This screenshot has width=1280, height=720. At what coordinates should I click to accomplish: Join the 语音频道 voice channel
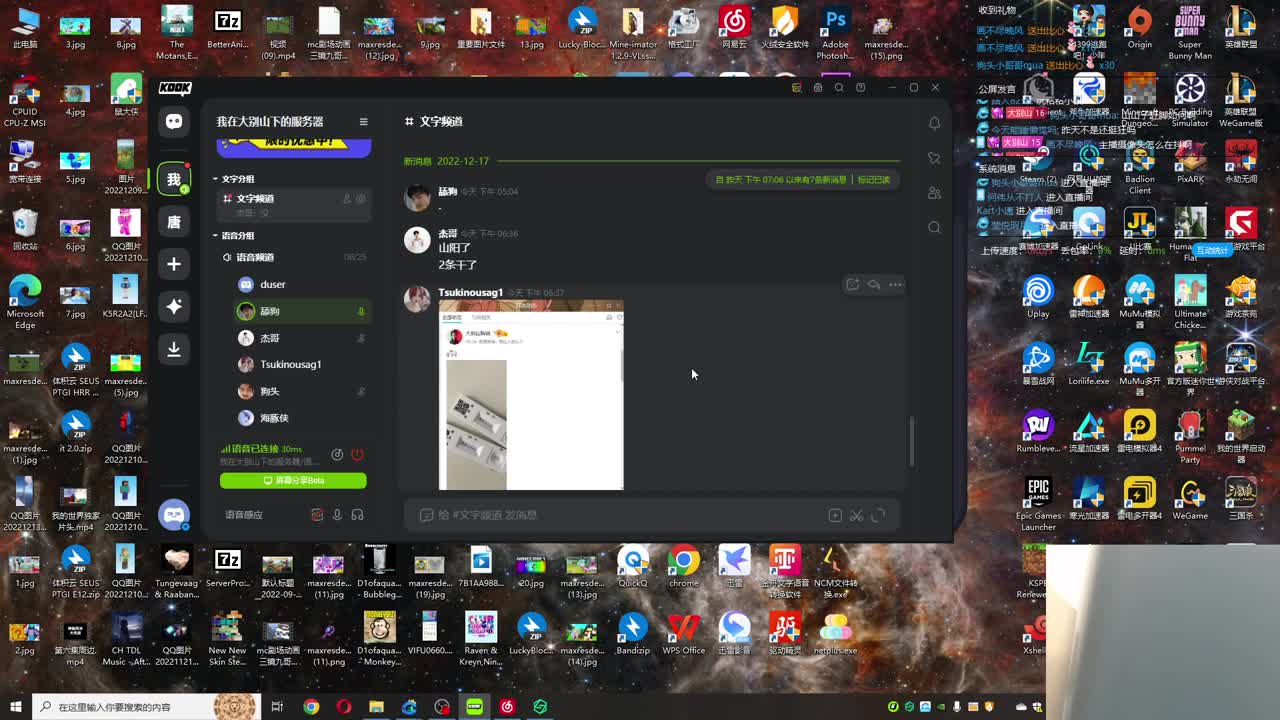click(294, 257)
